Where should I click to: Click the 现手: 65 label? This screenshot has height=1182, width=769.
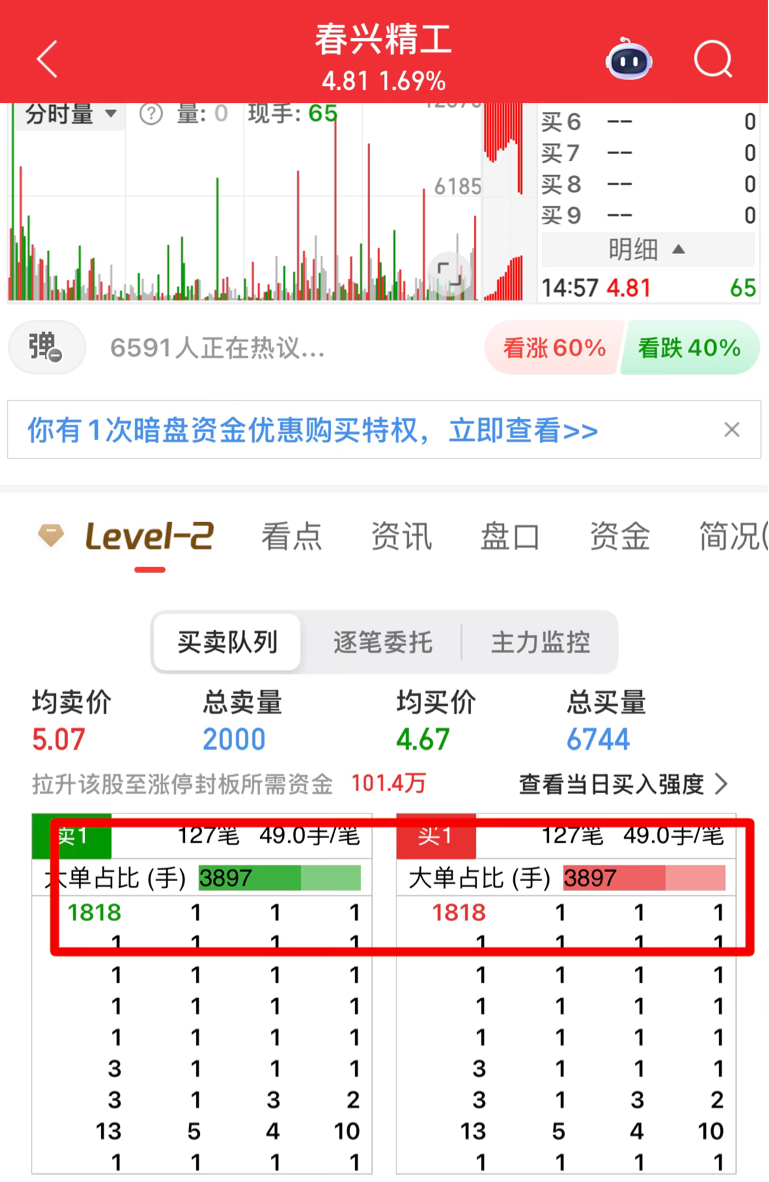pyautogui.click(x=293, y=114)
